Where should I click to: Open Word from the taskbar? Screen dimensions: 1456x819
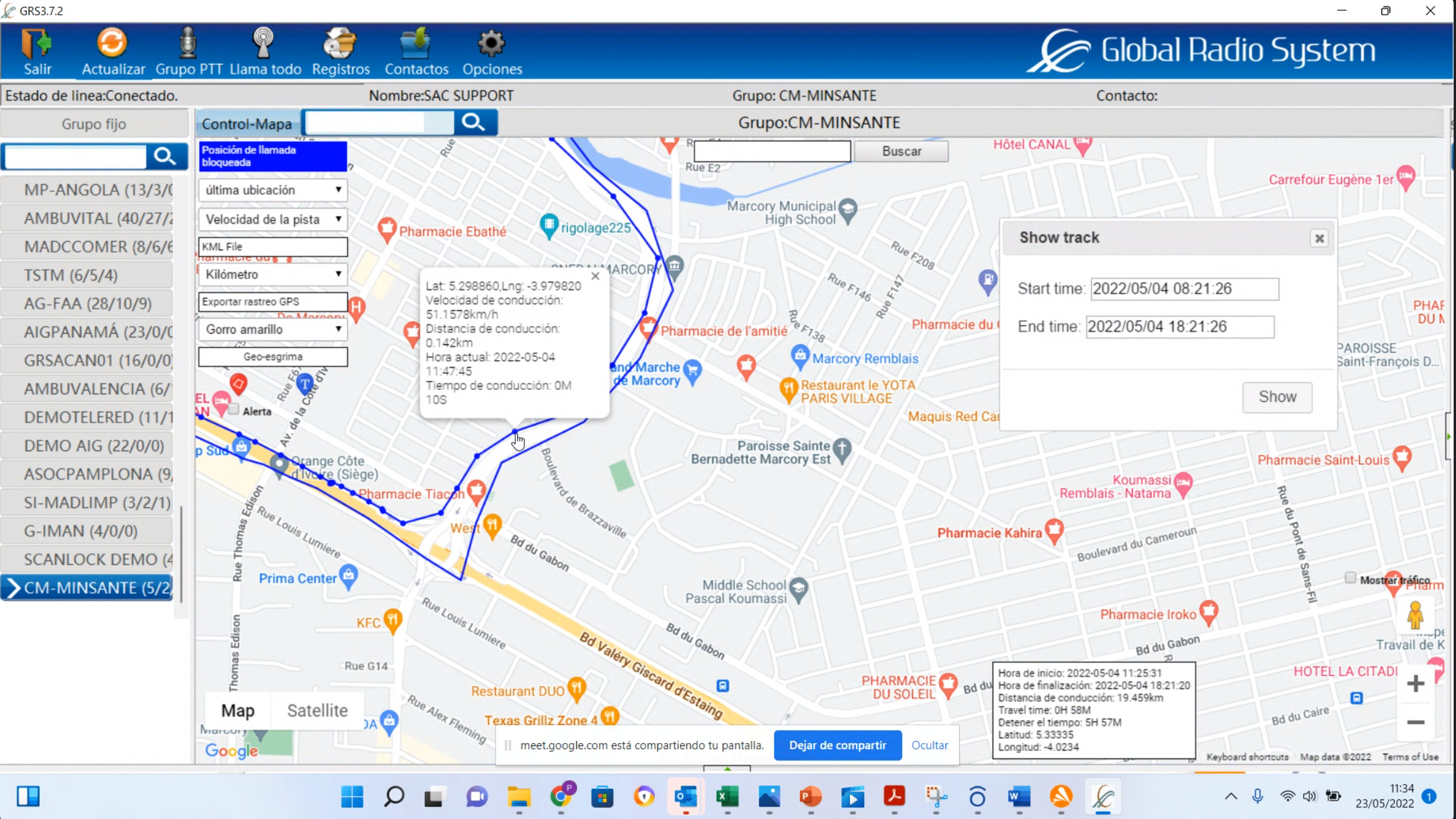coord(1019,796)
